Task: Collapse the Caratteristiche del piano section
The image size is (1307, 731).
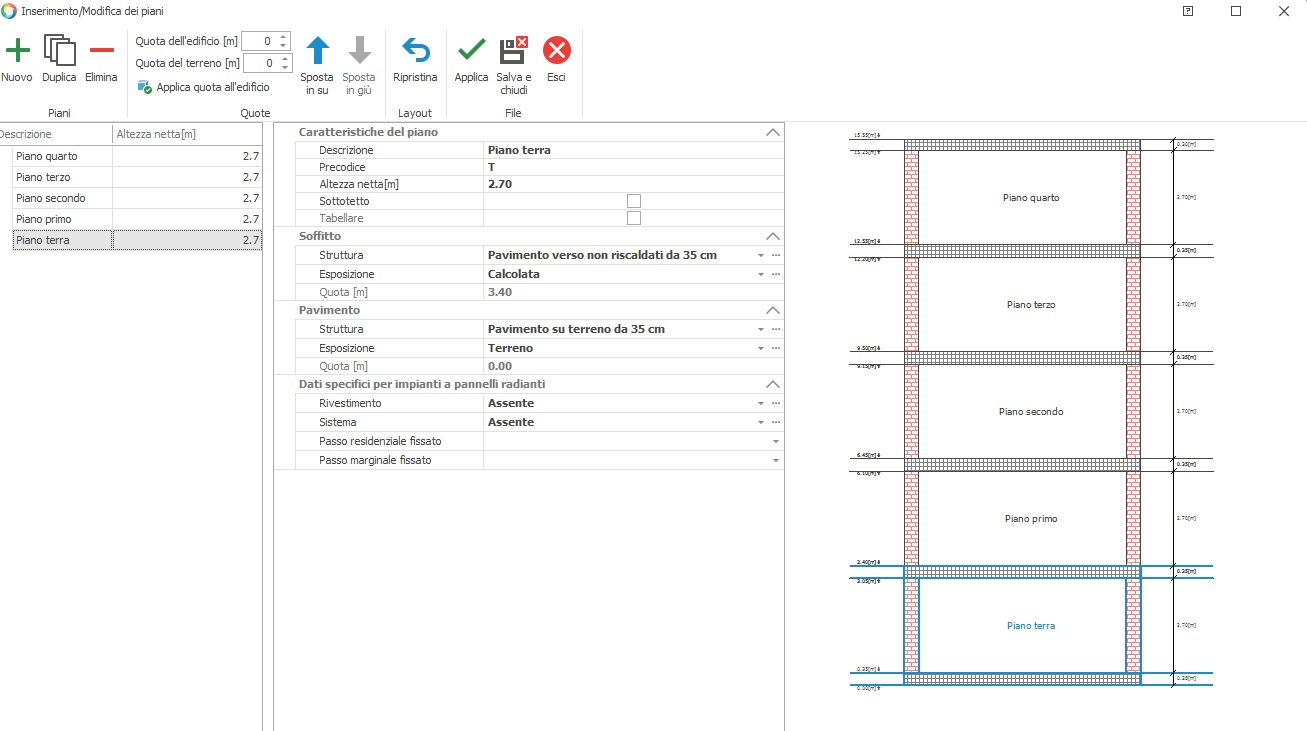Action: (x=771, y=132)
